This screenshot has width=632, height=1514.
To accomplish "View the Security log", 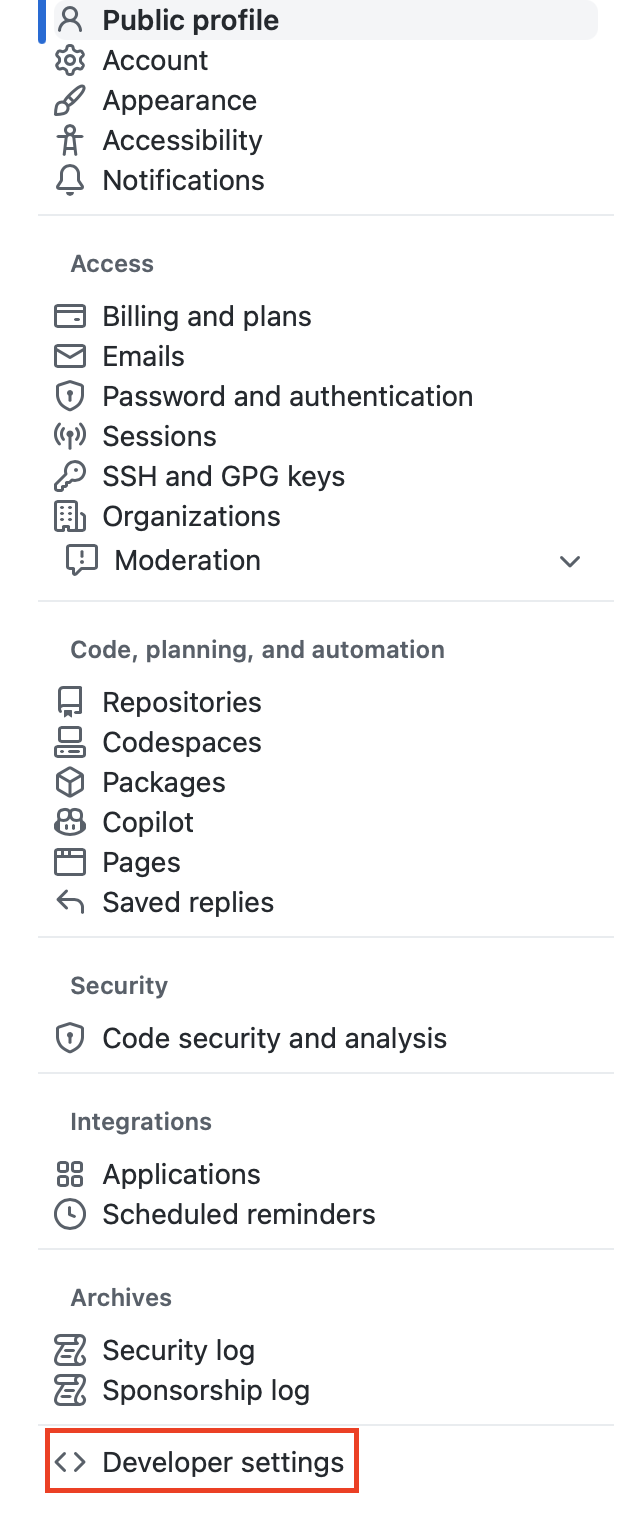I will [178, 1351].
